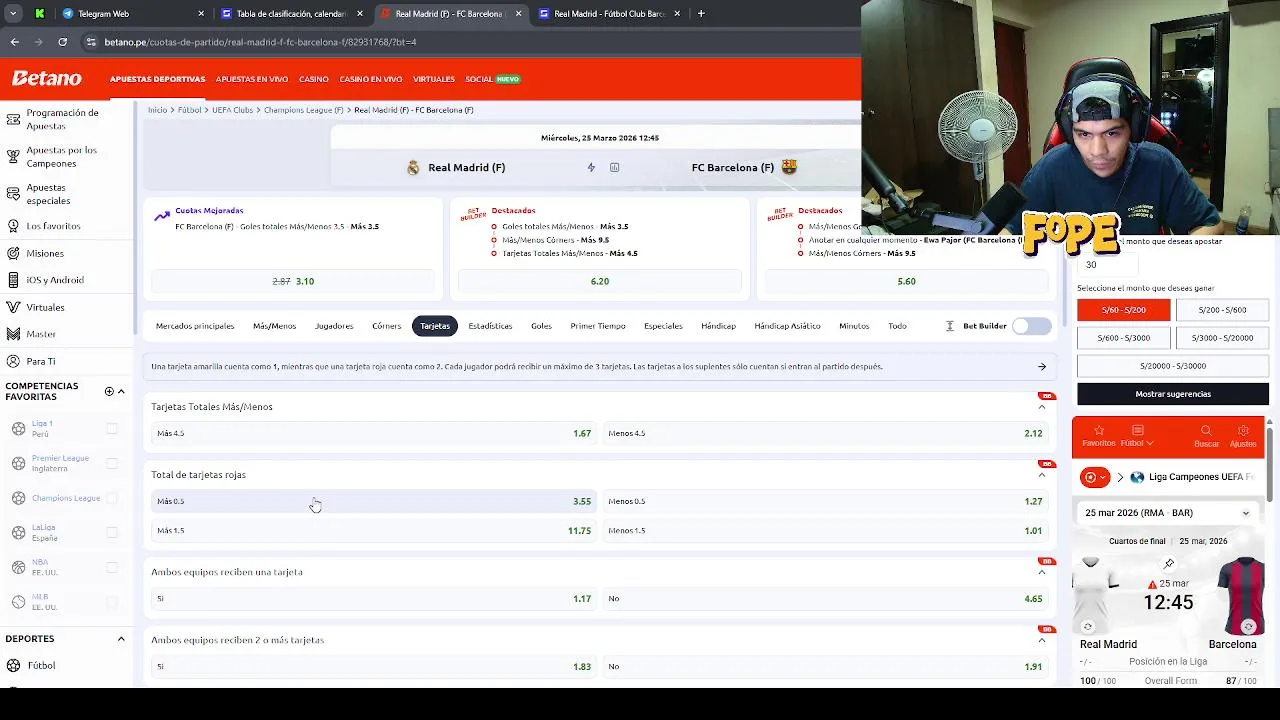Check the LaLiga España checkbox
This screenshot has height=720, width=1280.
click(112, 533)
